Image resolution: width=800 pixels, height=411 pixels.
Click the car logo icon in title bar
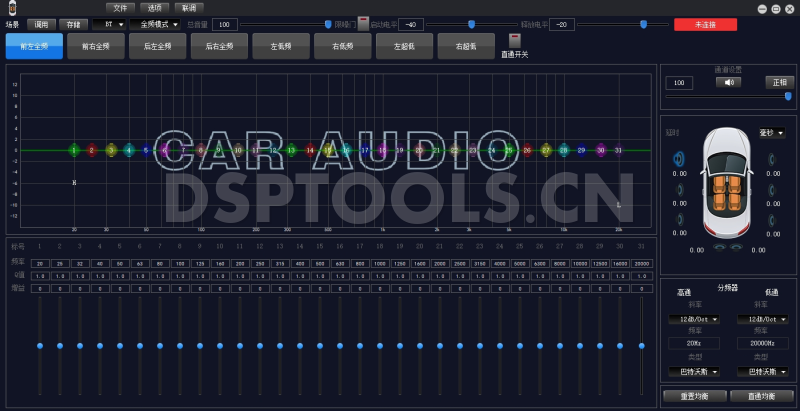(x=12, y=8)
